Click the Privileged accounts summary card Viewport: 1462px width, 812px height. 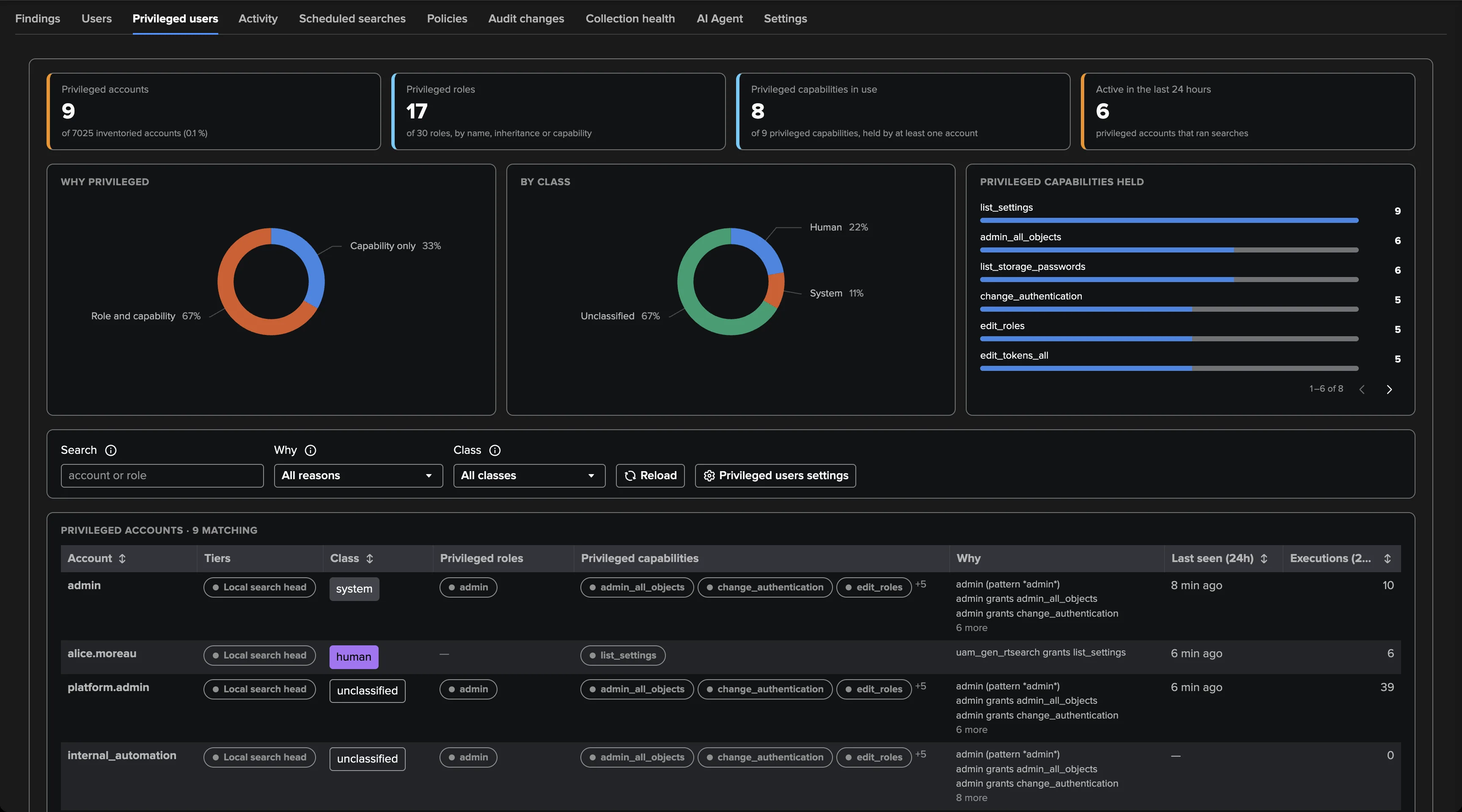pos(213,111)
